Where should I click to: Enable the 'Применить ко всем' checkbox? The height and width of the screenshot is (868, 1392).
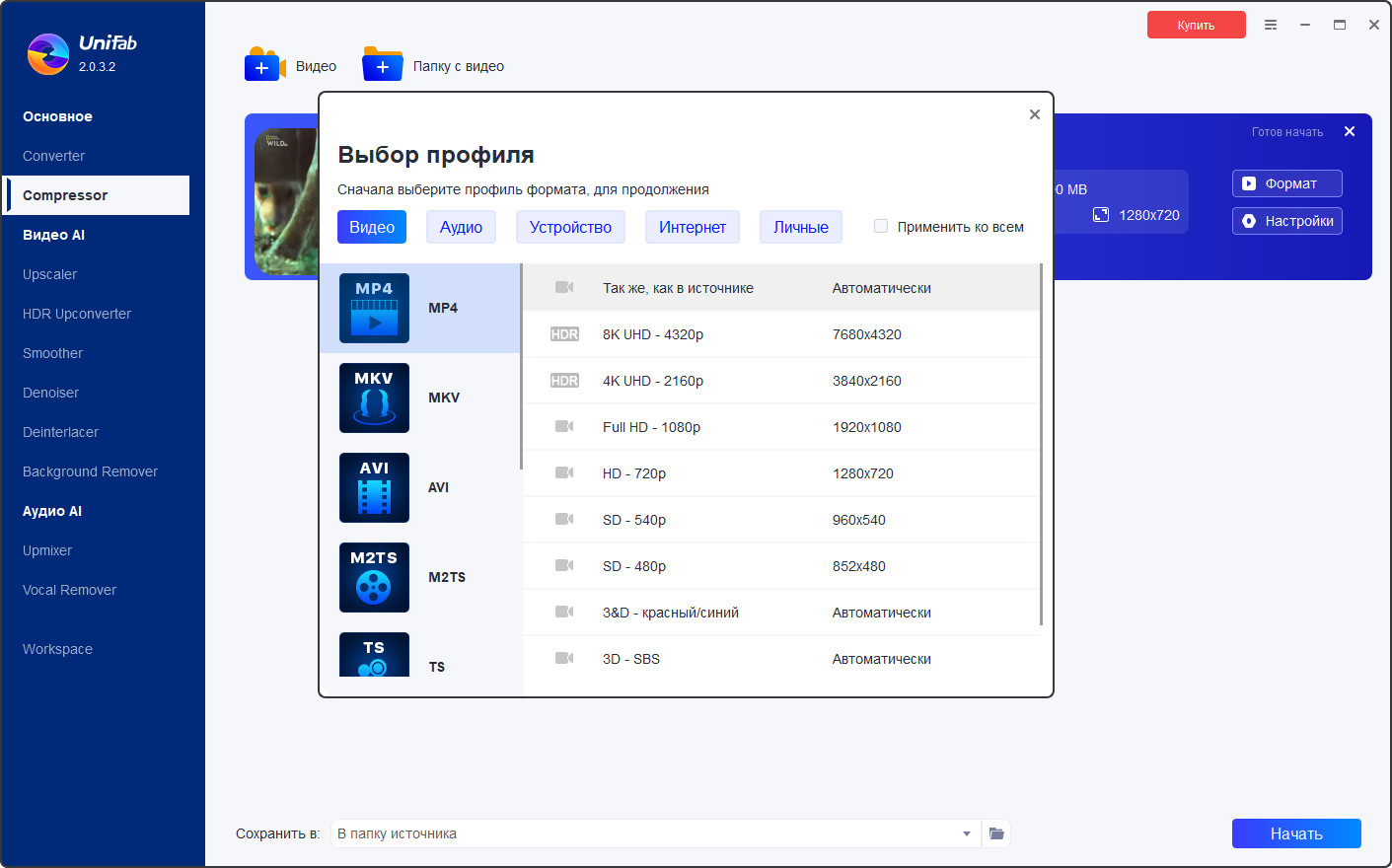coord(881,226)
